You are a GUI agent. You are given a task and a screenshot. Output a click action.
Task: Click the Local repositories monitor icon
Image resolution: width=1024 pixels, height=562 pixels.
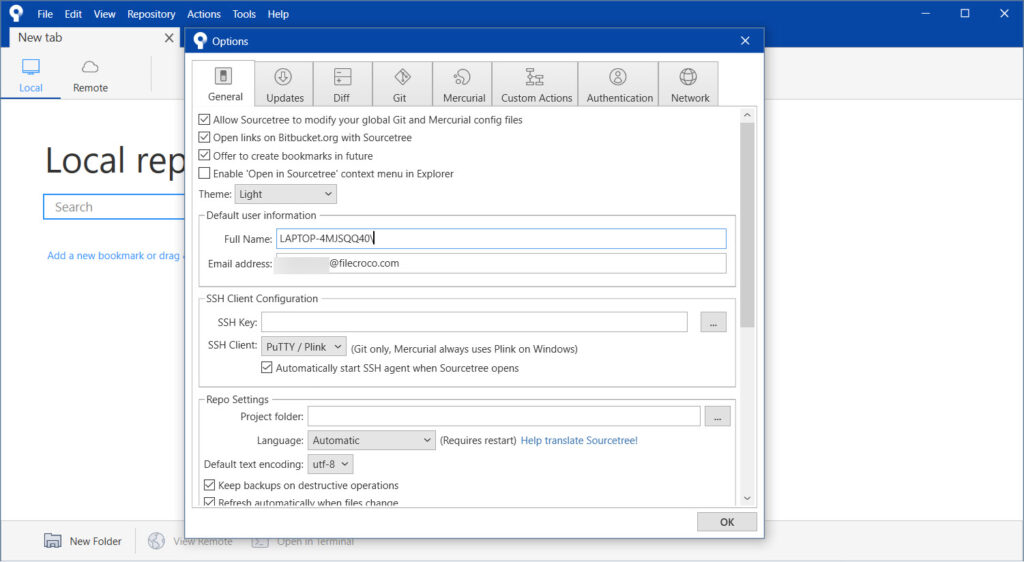coord(31,67)
